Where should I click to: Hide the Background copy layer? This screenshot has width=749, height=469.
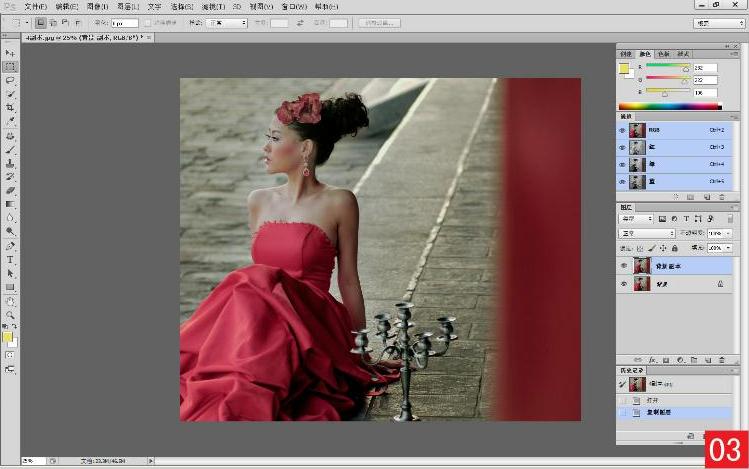pyautogui.click(x=623, y=266)
